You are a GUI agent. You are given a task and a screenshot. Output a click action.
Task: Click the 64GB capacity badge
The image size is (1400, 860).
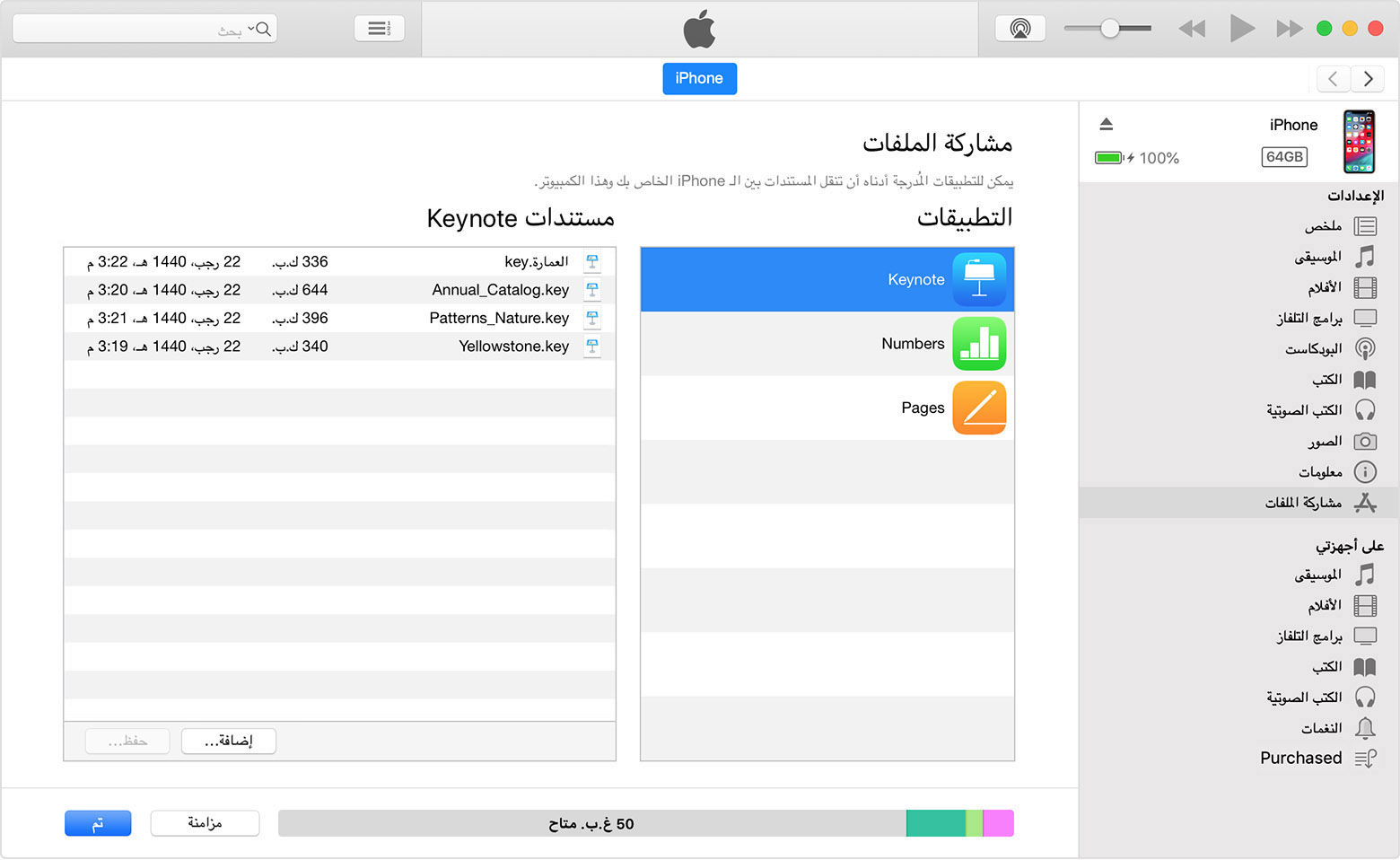click(1284, 157)
